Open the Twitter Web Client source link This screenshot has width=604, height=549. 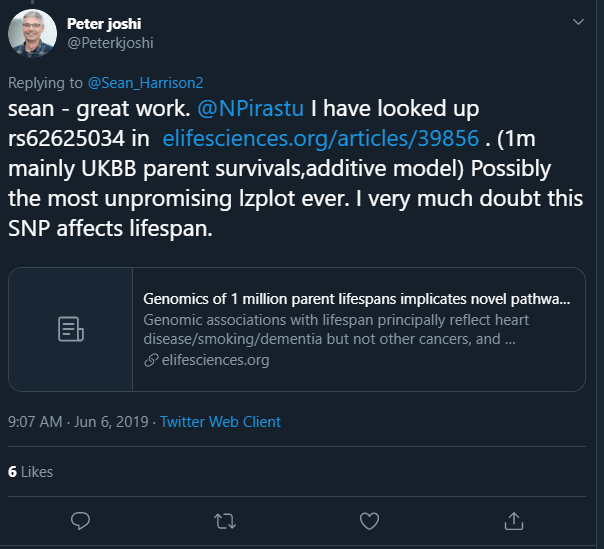pos(220,422)
